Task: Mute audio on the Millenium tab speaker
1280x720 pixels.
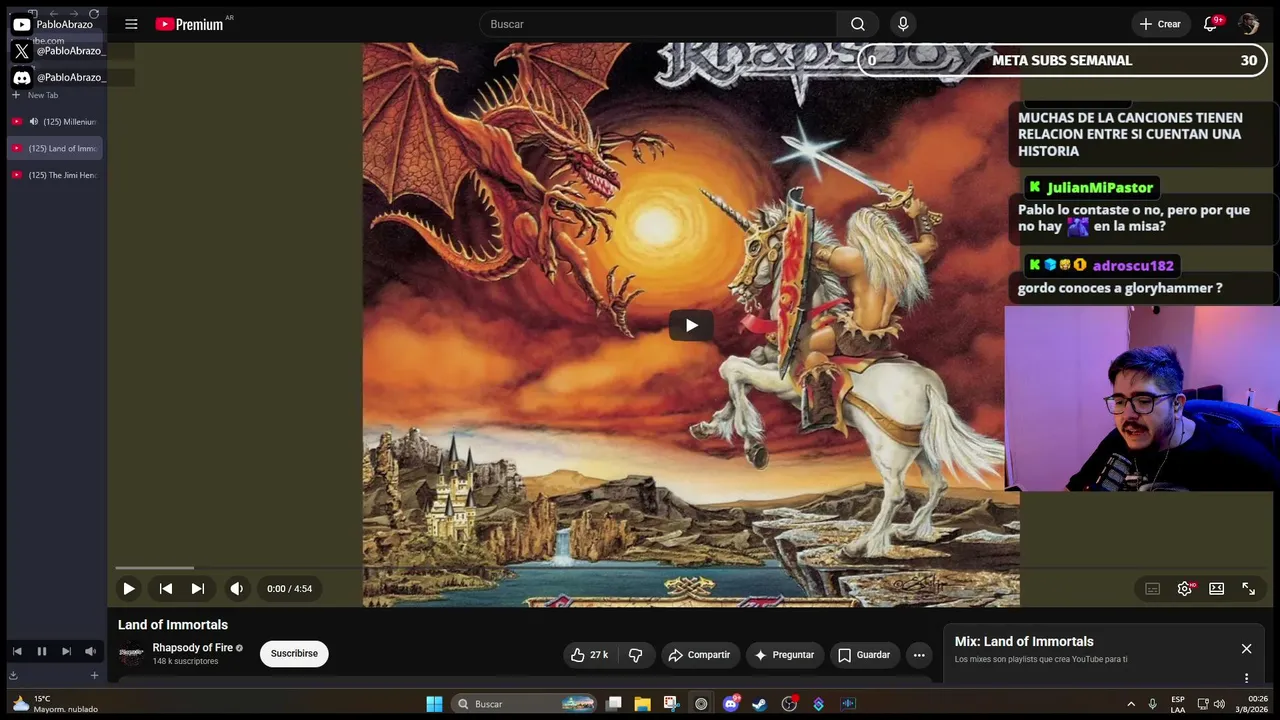Action: (33, 122)
